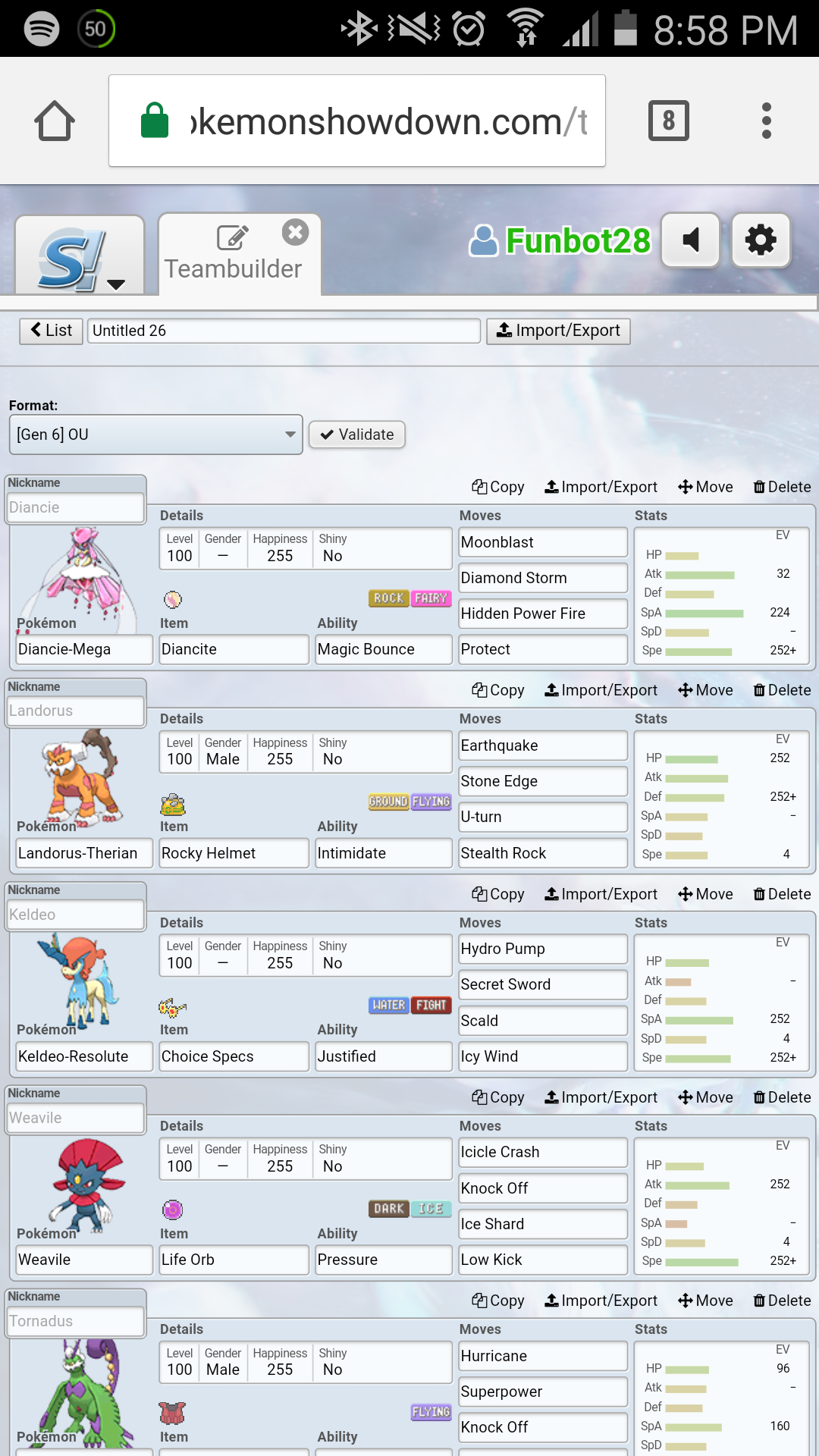The image size is (819, 1456).
Task: Move the Landorus set
Action: pos(706,690)
